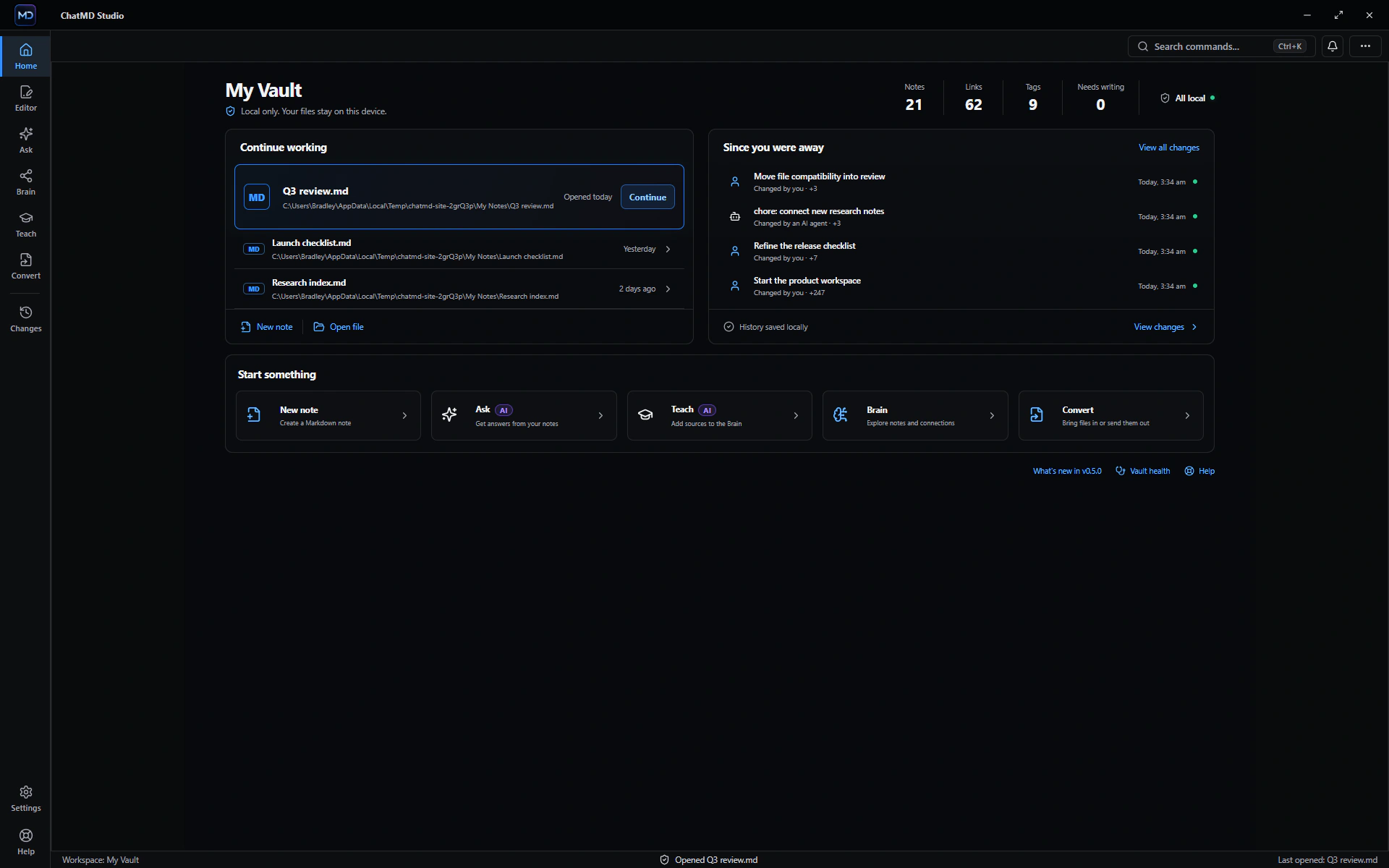Click the Move file compatibility into review entry
This screenshot has height=868, width=1389.
click(962, 182)
